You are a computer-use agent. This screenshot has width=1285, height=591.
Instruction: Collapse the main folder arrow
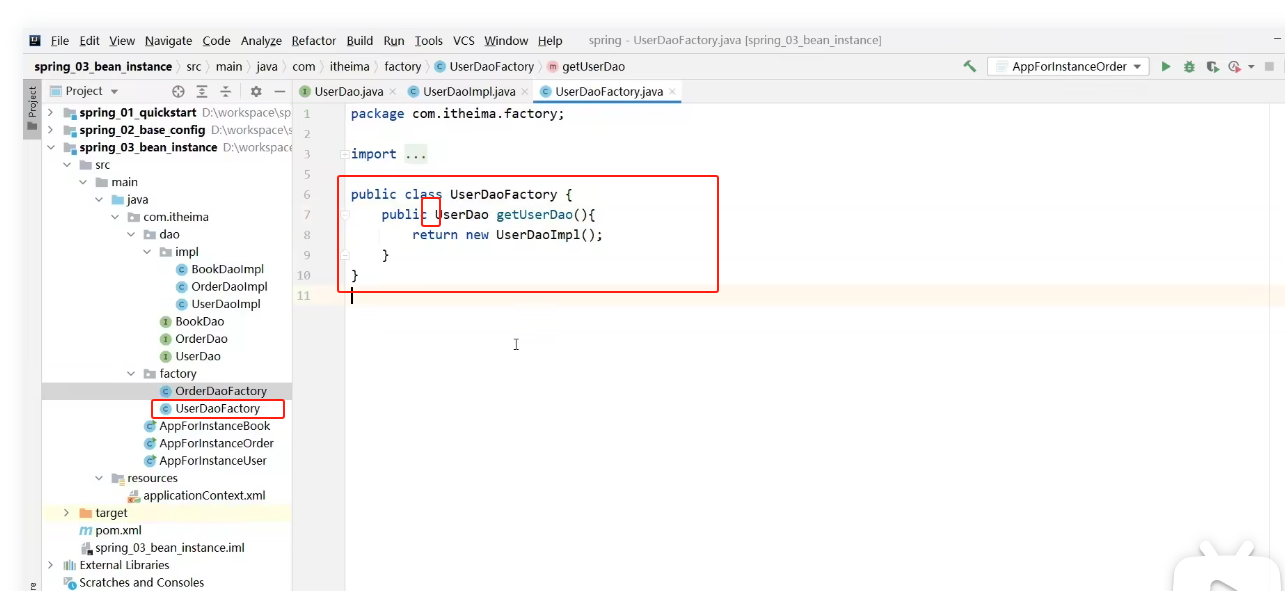point(84,182)
